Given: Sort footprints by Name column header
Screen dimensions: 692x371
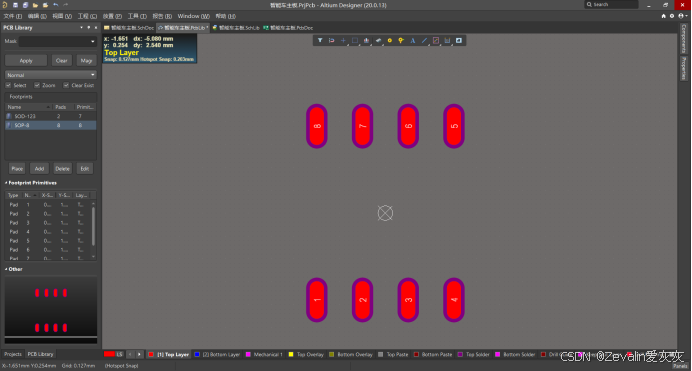Looking at the screenshot, I should pyautogui.click(x=28, y=107).
